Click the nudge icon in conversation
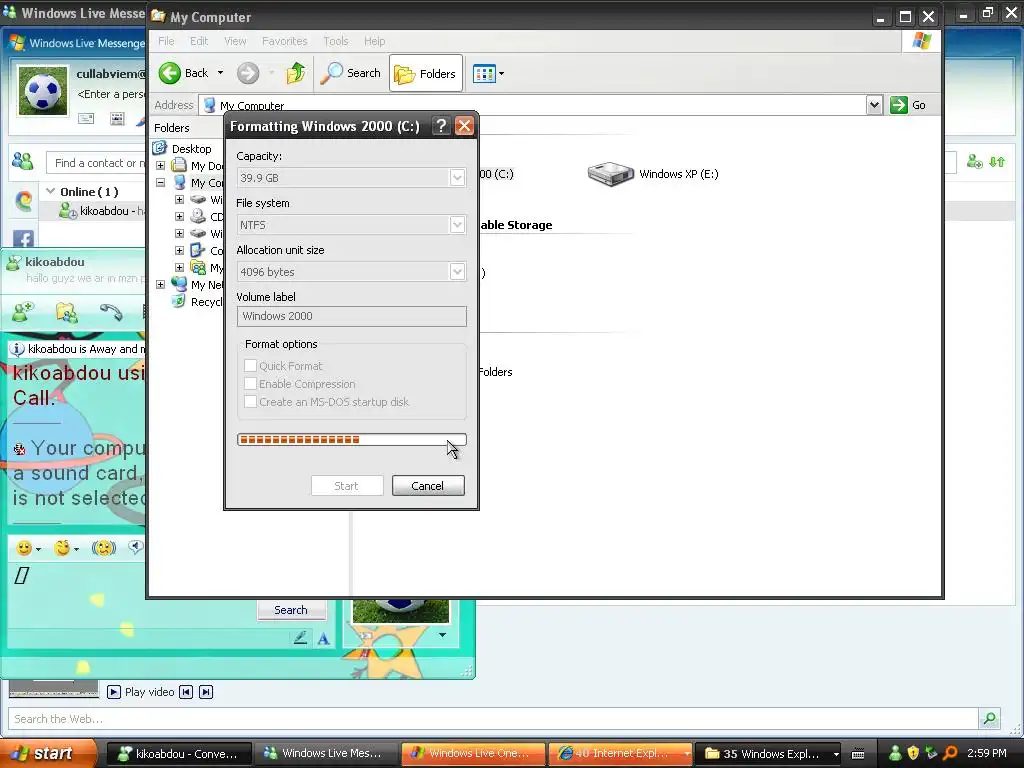 pos(104,548)
